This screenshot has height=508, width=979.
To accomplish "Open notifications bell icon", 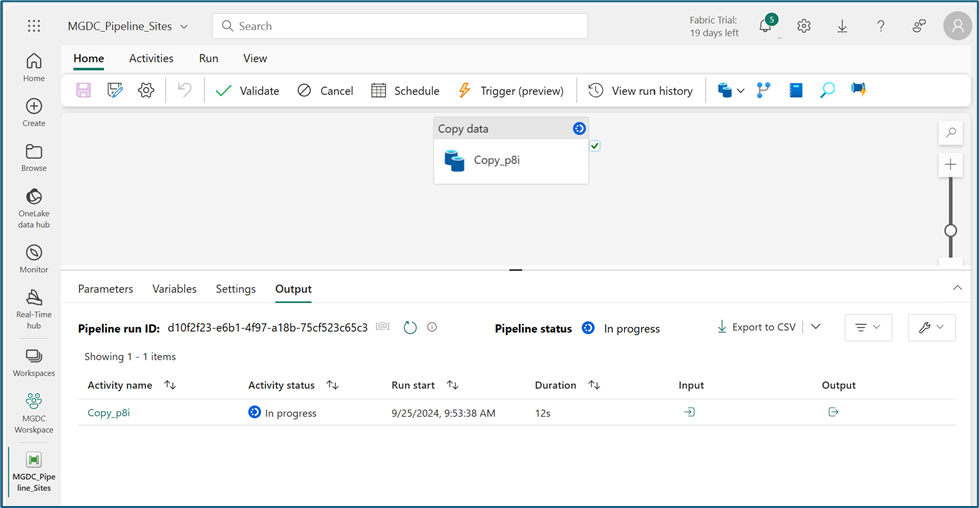I will [765, 26].
